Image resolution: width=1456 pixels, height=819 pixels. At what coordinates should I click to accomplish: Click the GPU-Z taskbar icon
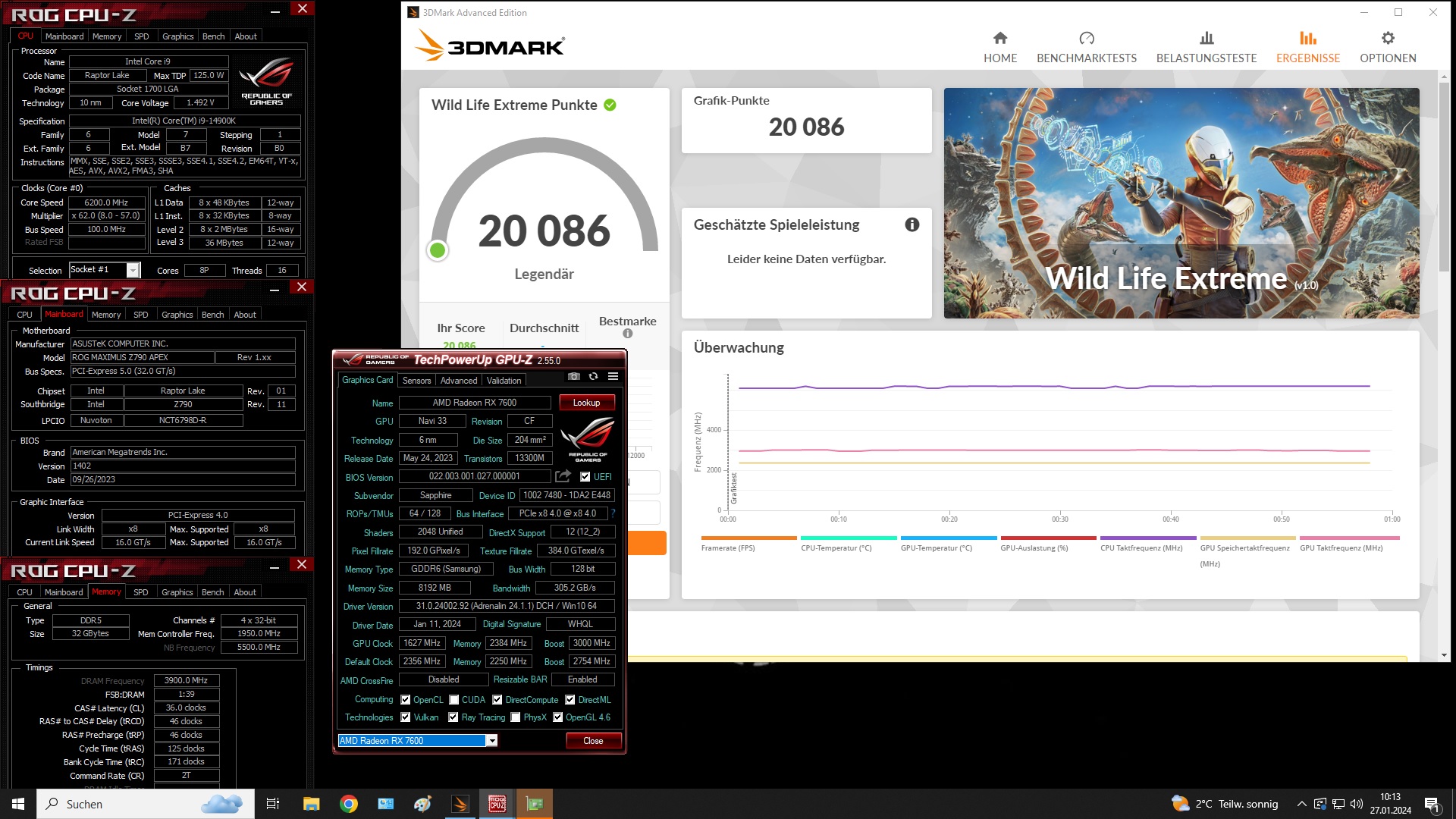[535, 804]
